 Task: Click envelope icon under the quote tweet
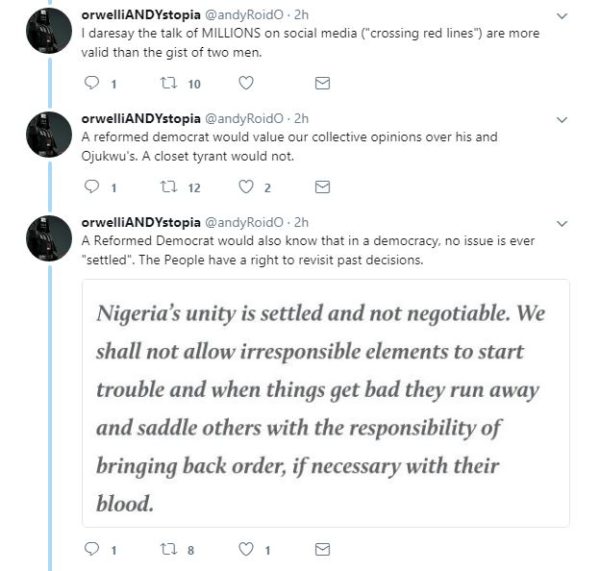click(322, 549)
